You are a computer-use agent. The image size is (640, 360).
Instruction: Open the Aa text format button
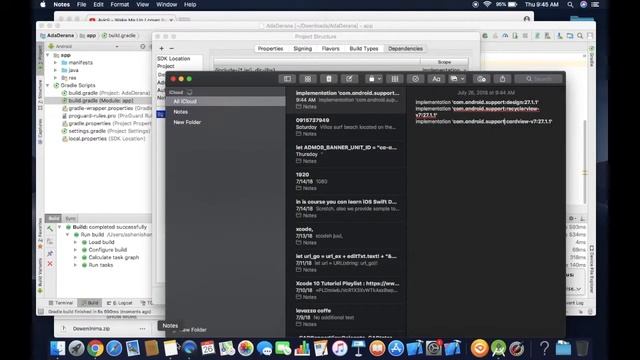[436, 79]
